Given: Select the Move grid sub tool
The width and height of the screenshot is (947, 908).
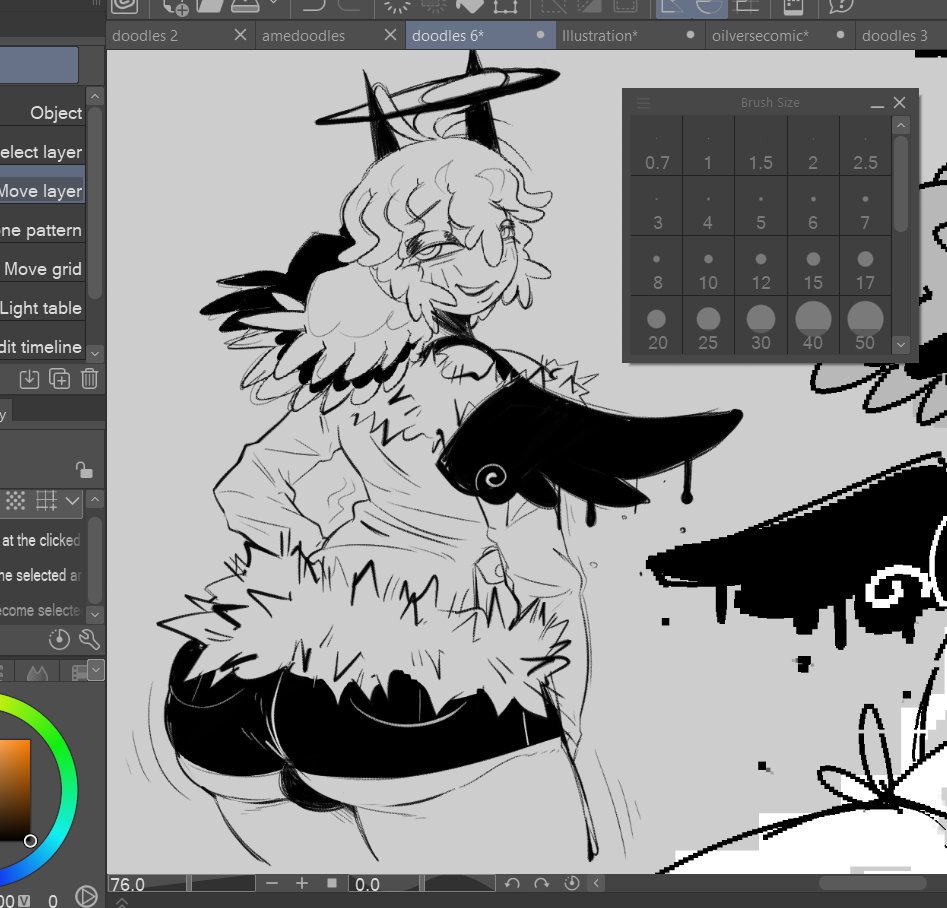Looking at the screenshot, I should click(x=42, y=269).
